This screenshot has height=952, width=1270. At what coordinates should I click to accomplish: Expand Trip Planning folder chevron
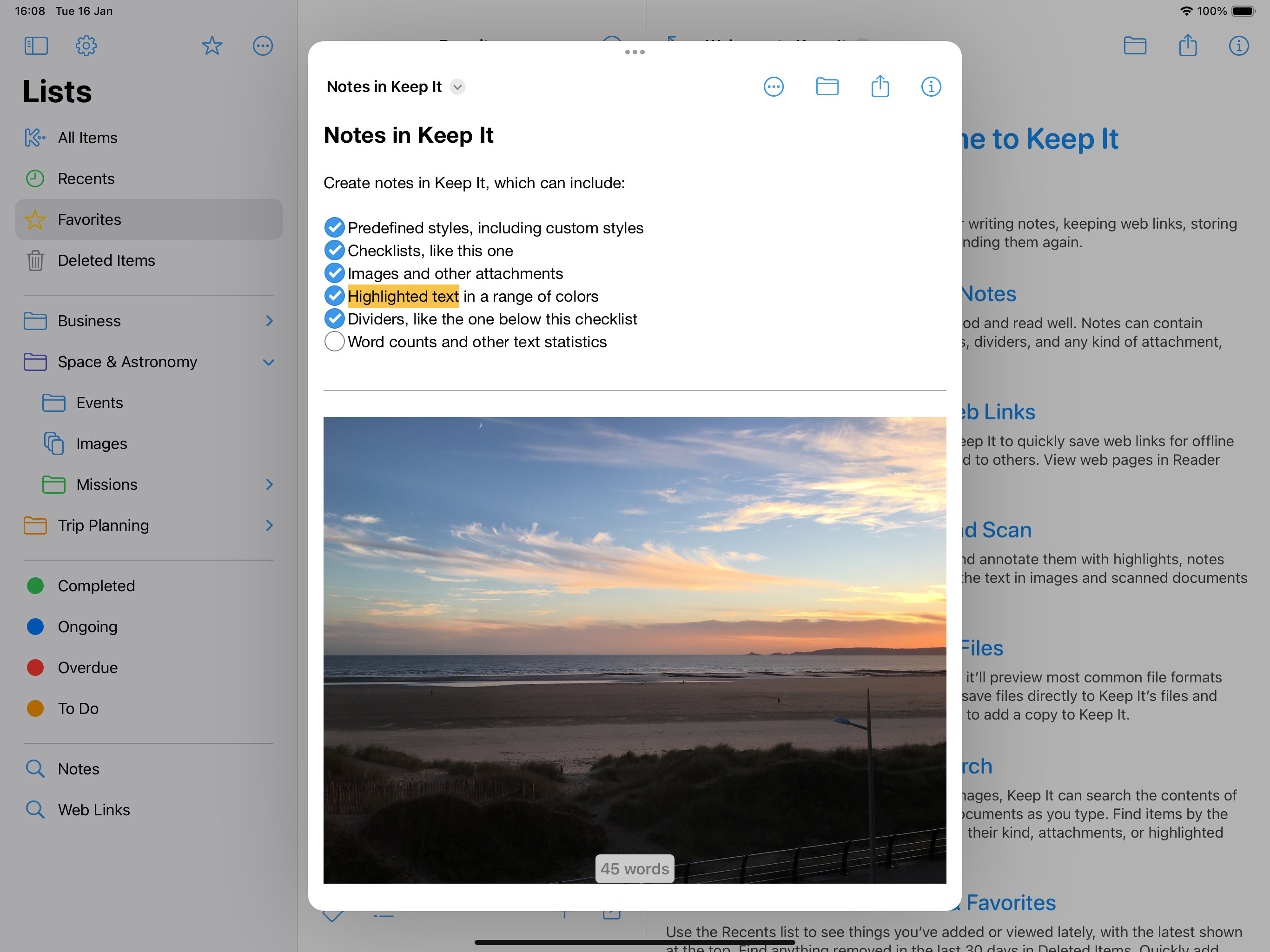coord(269,525)
